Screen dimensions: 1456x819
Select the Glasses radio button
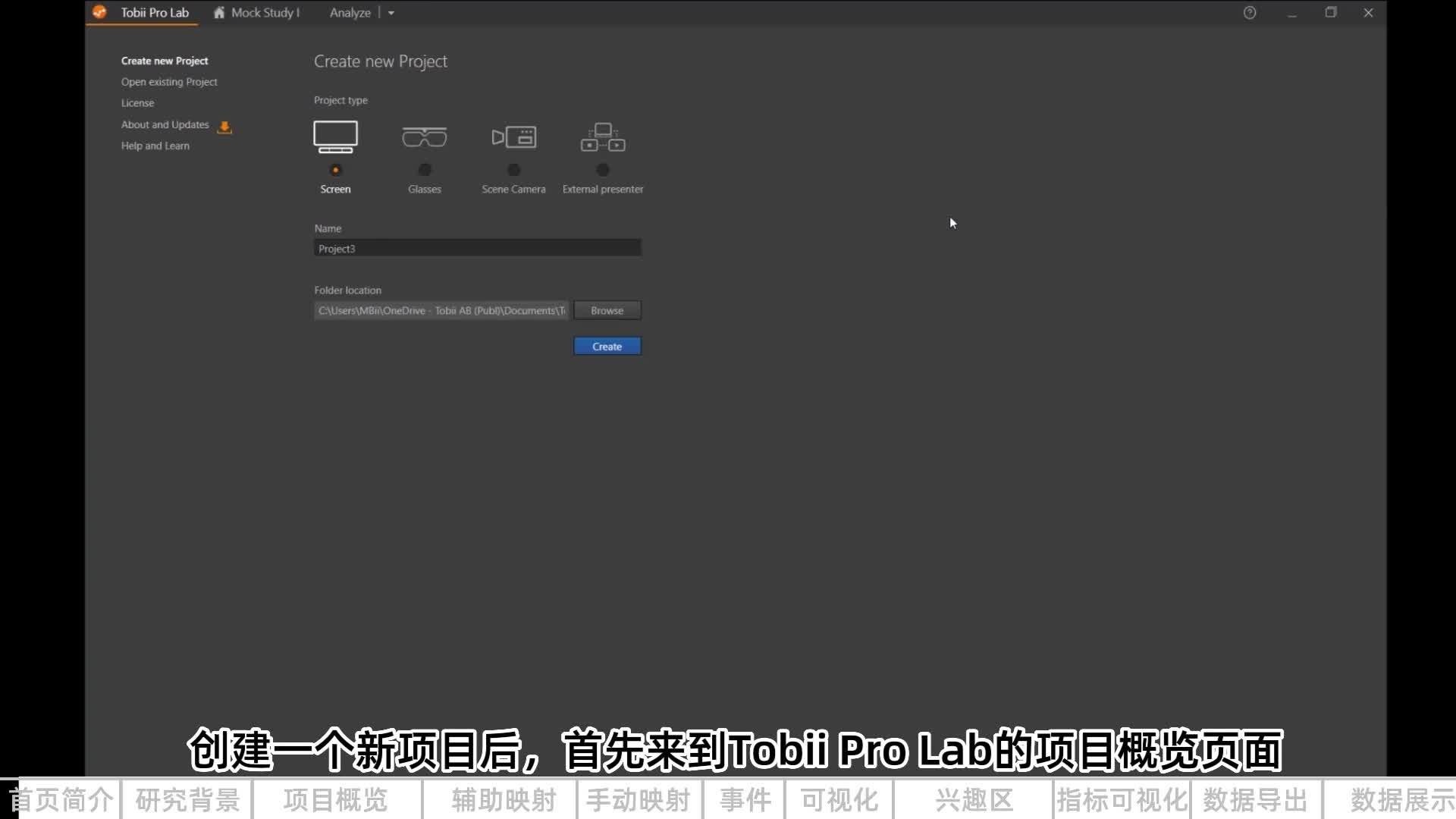click(424, 170)
